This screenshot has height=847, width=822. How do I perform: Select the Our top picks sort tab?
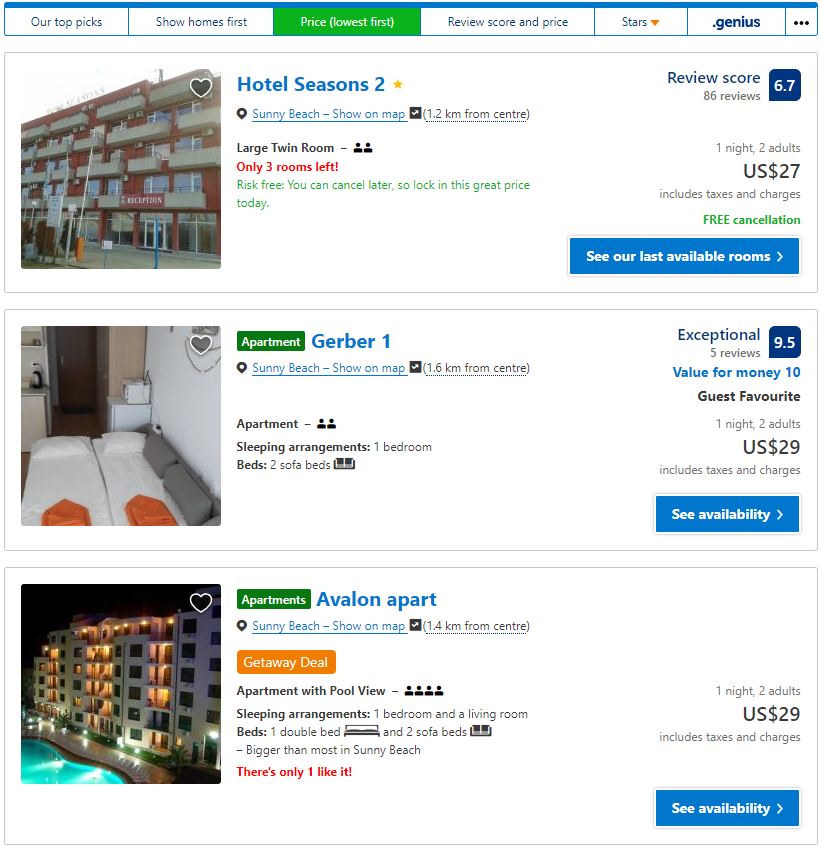point(66,22)
